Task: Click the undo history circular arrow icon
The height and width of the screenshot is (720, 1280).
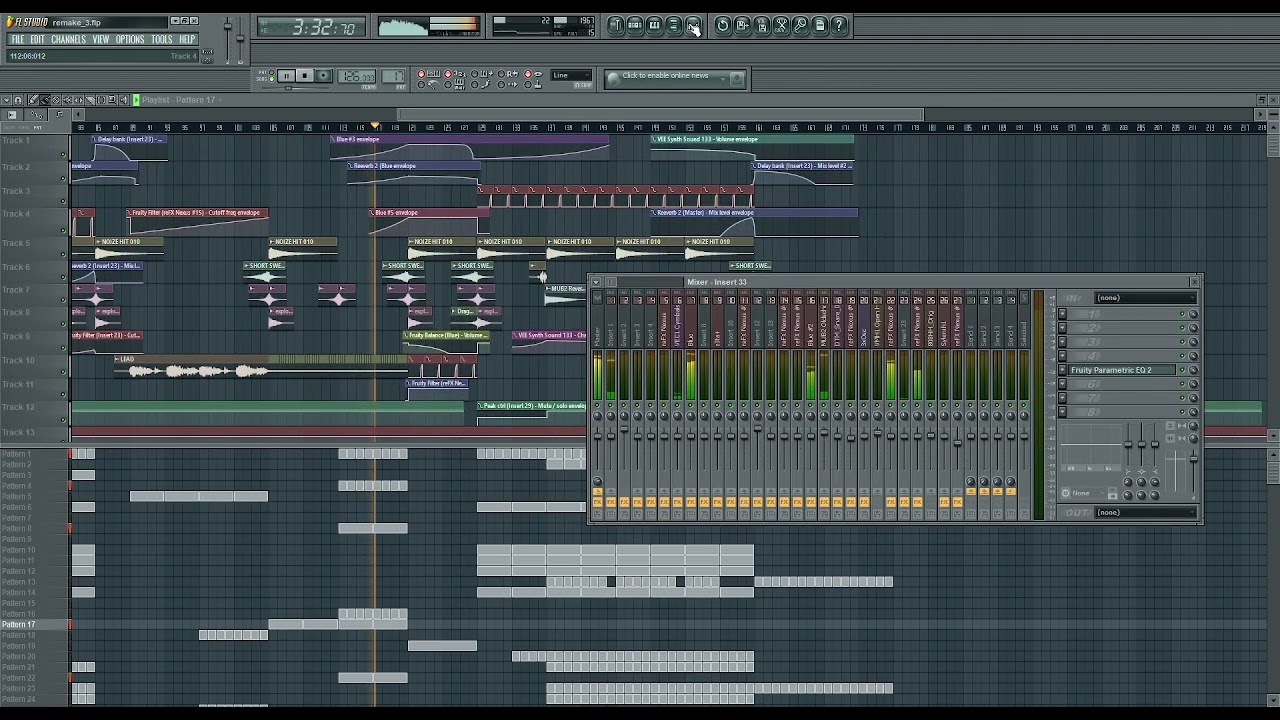Action: [723, 25]
